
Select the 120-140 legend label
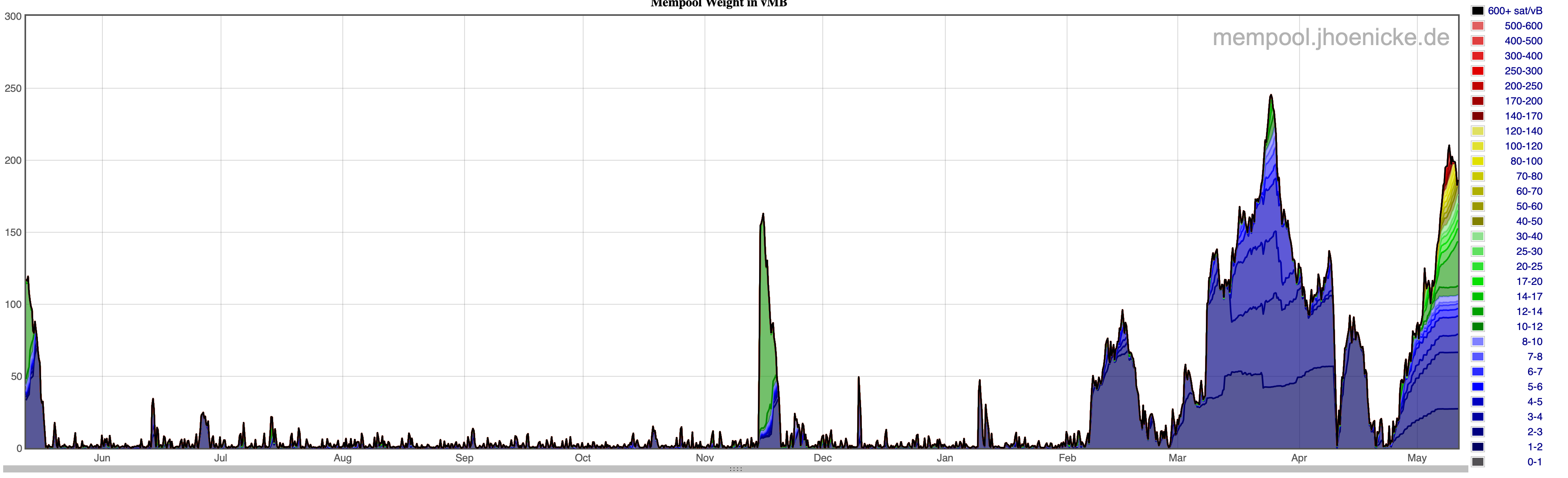(x=1523, y=131)
